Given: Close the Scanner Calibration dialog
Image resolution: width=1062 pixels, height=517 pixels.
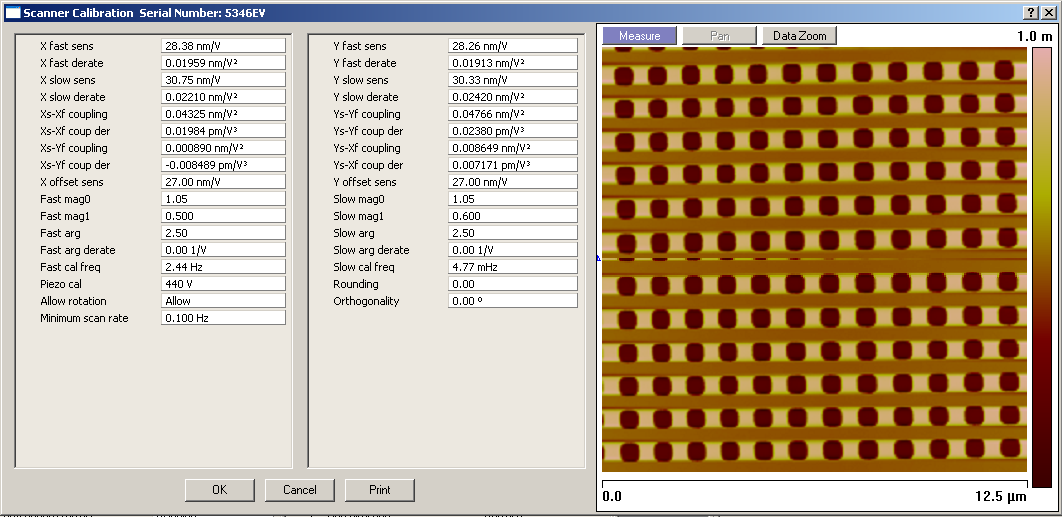Looking at the screenshot, I should click(1048, 12).
